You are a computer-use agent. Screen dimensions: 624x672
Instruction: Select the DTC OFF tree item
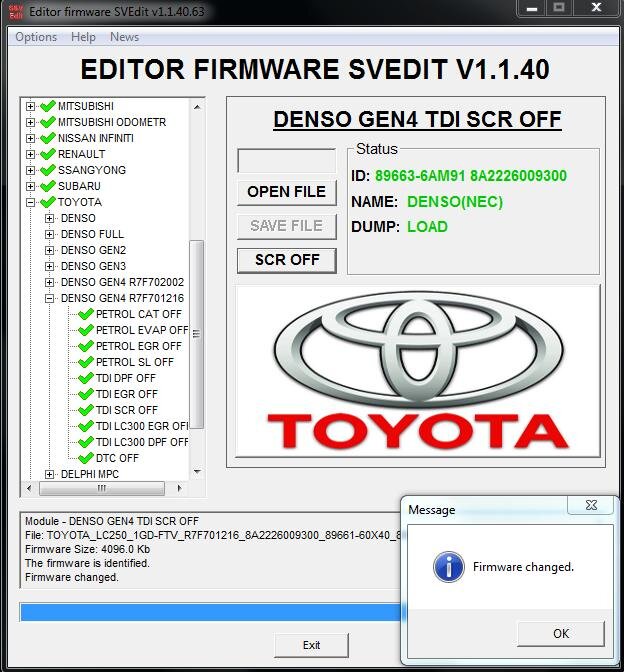[117, 458]
